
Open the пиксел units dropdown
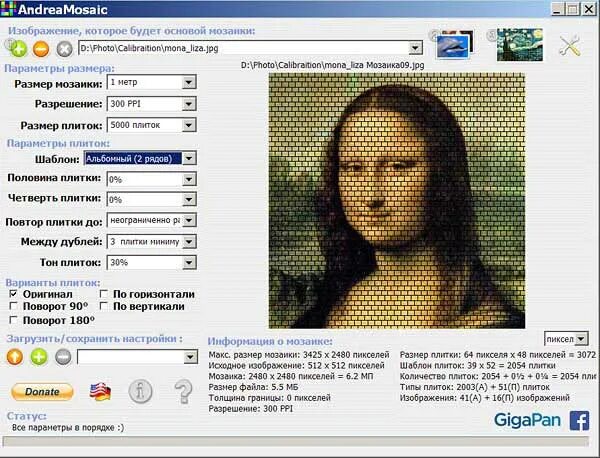coord(581,339)
